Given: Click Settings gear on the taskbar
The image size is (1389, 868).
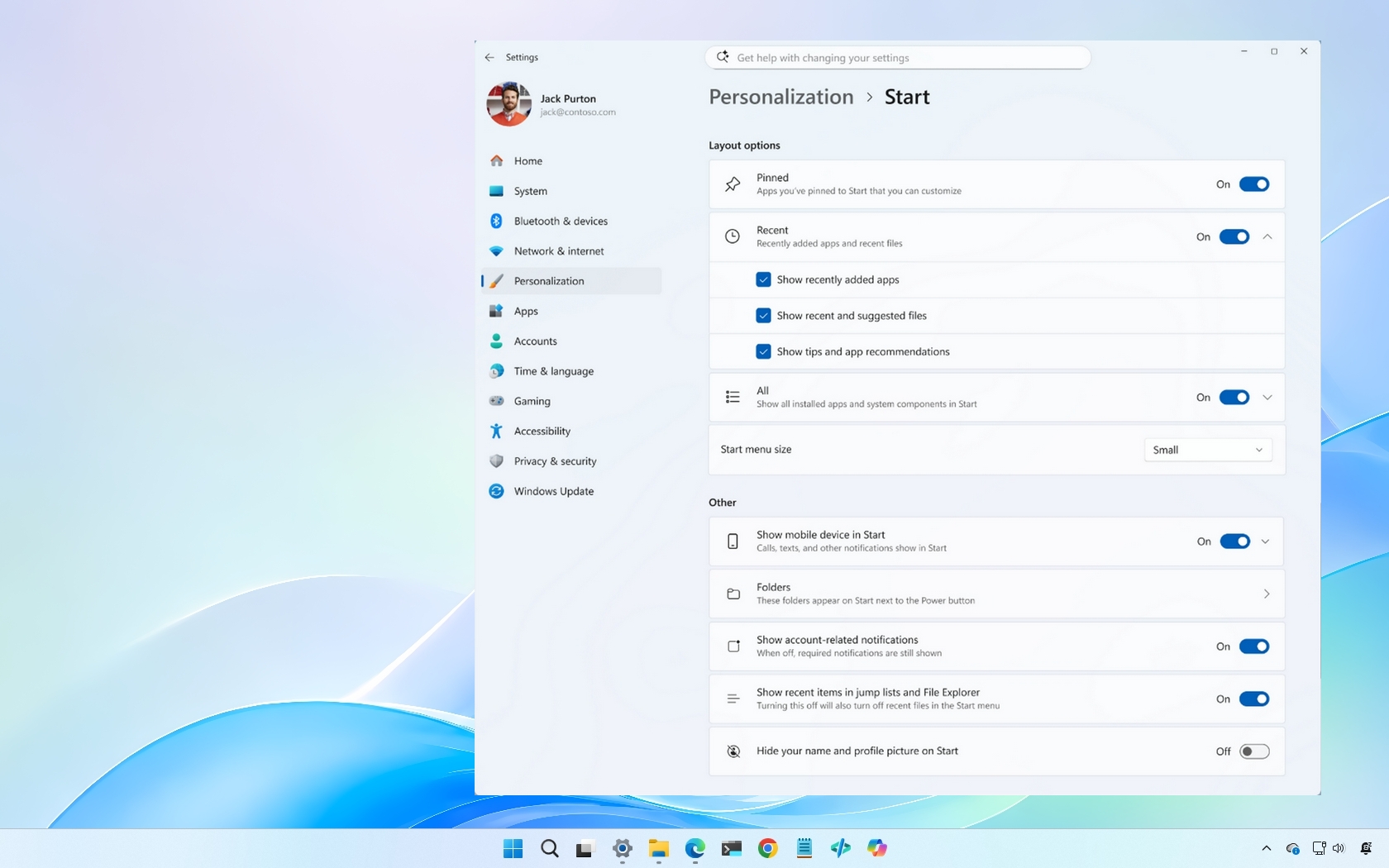Looking at the screenshot, I should (x=623, y=848).
